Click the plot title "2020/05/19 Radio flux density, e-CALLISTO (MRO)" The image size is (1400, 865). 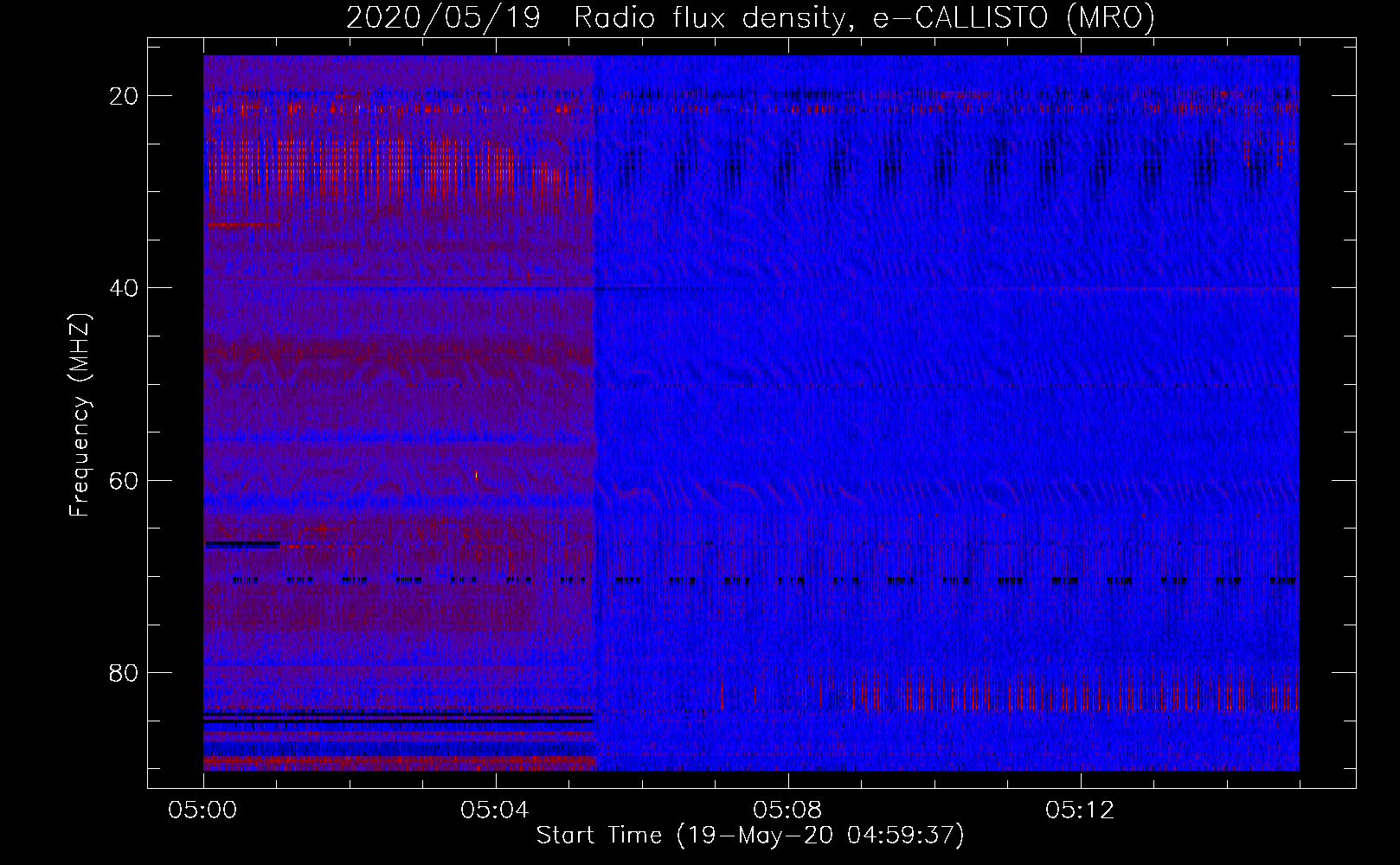pyautogui.click(x=750, y=17)
